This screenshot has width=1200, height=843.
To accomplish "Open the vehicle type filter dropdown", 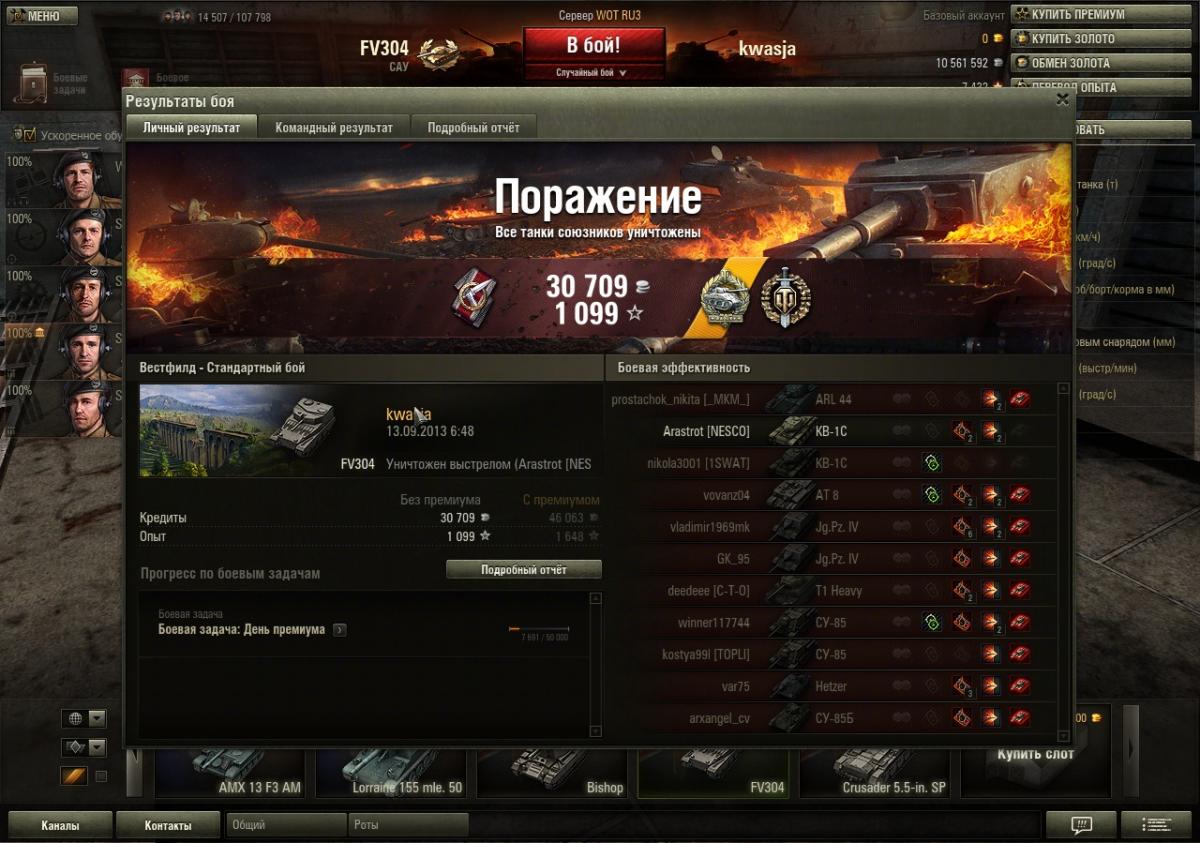I will click(84, 747).
